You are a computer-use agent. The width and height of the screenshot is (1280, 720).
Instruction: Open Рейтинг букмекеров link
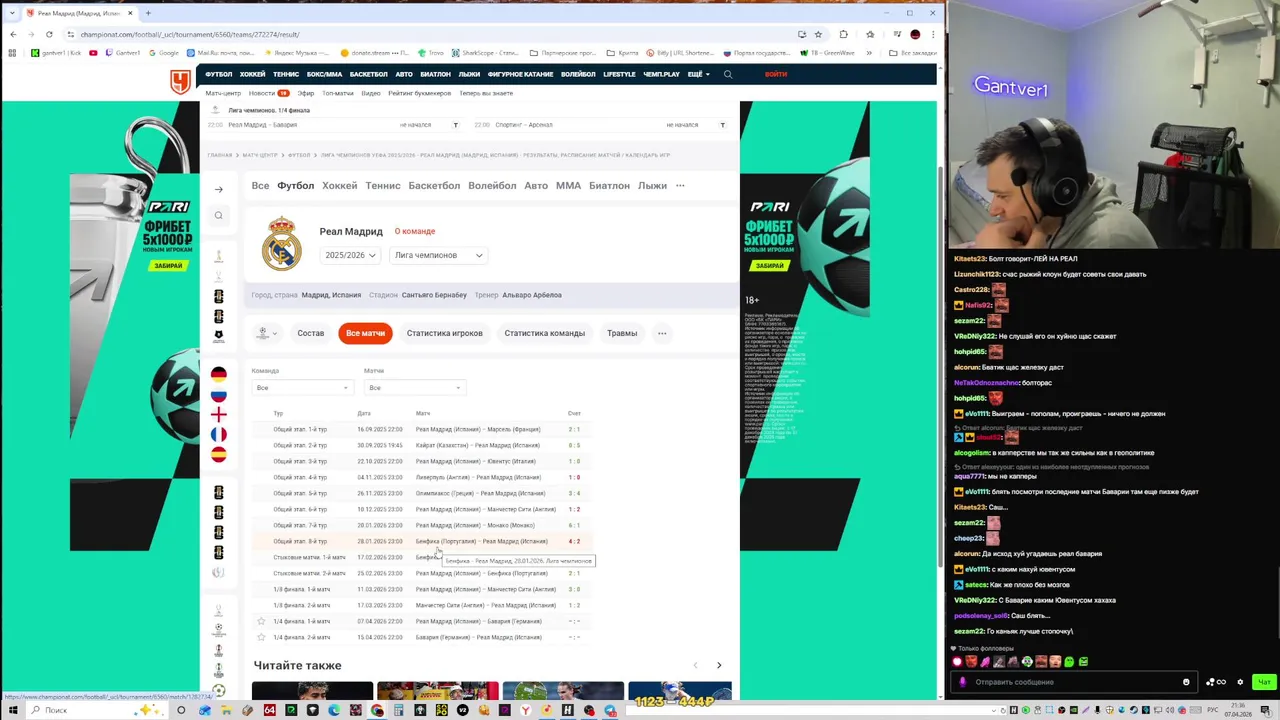pos(419,93)
